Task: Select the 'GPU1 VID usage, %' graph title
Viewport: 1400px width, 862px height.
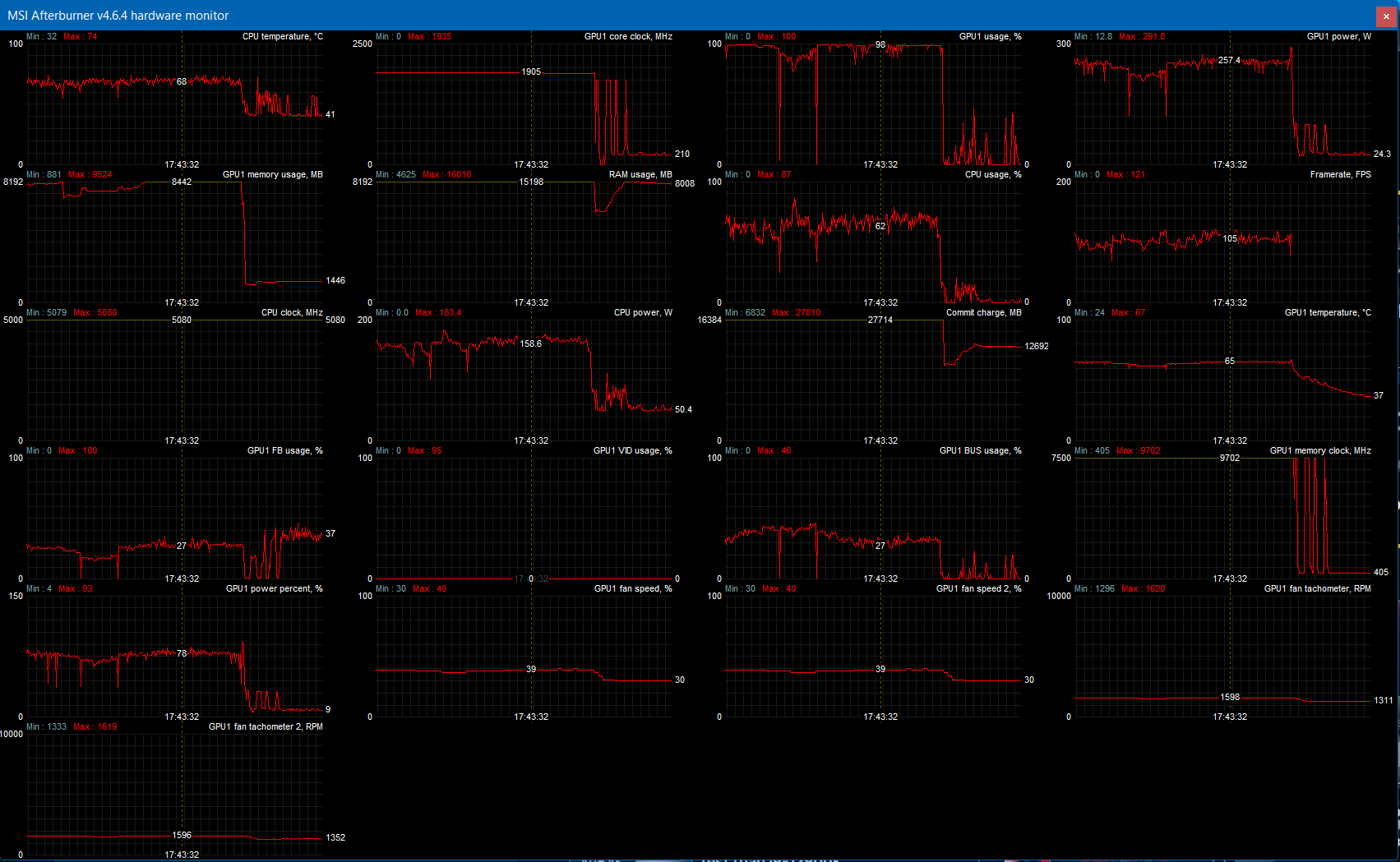Action: tap(632, 450)
